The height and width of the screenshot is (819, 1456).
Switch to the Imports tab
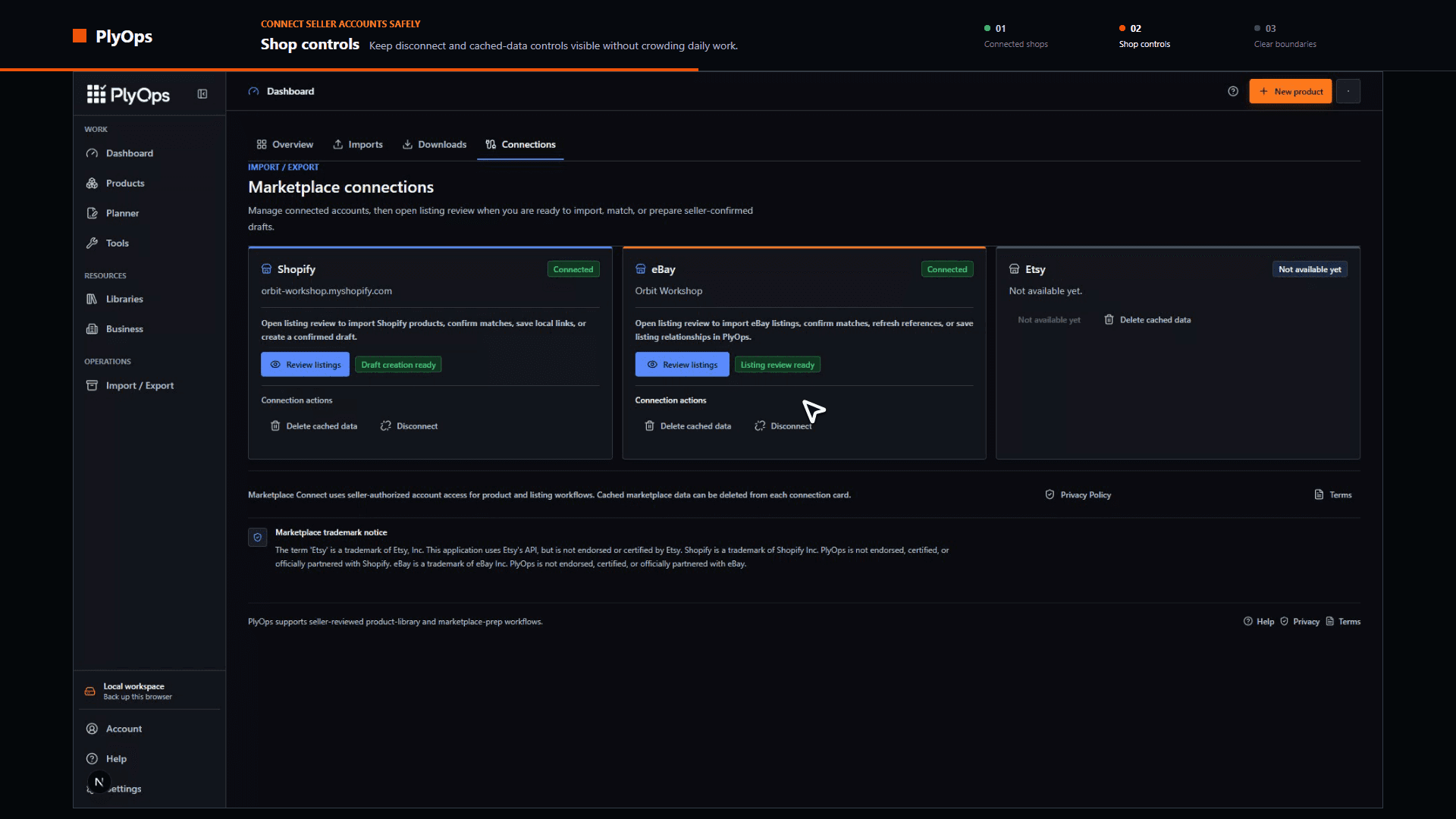pyautogui.click(x=358, y=144)
